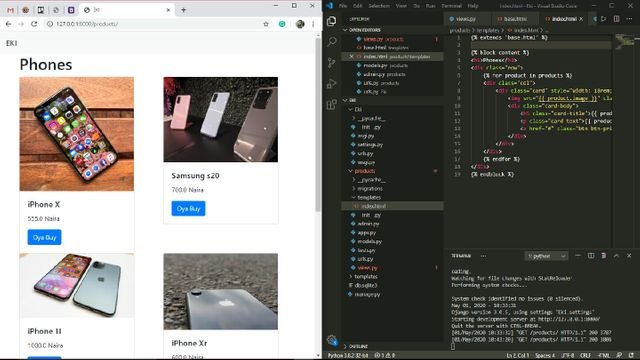The height and width of the screenshot is (360, 640).
Task: Close the terminal panel
Action: pos(629,256)
